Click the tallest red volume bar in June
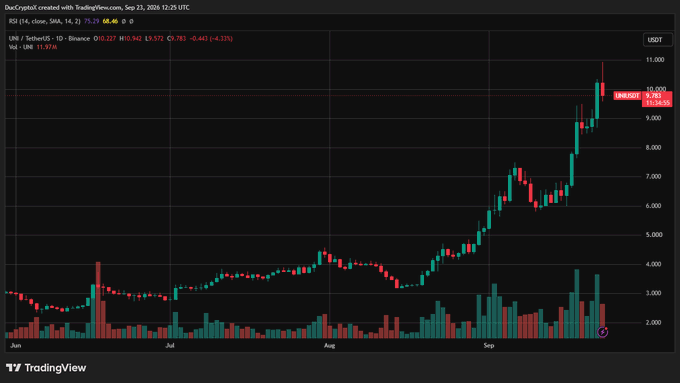Screen dimensions: 680x383 click(x=98, y=300)
